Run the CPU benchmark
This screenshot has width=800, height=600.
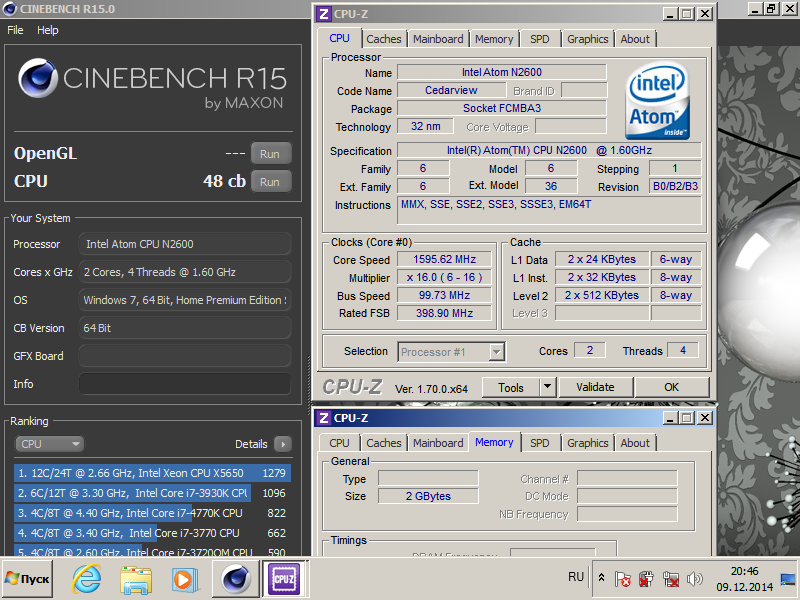click(x=271, y=182)
